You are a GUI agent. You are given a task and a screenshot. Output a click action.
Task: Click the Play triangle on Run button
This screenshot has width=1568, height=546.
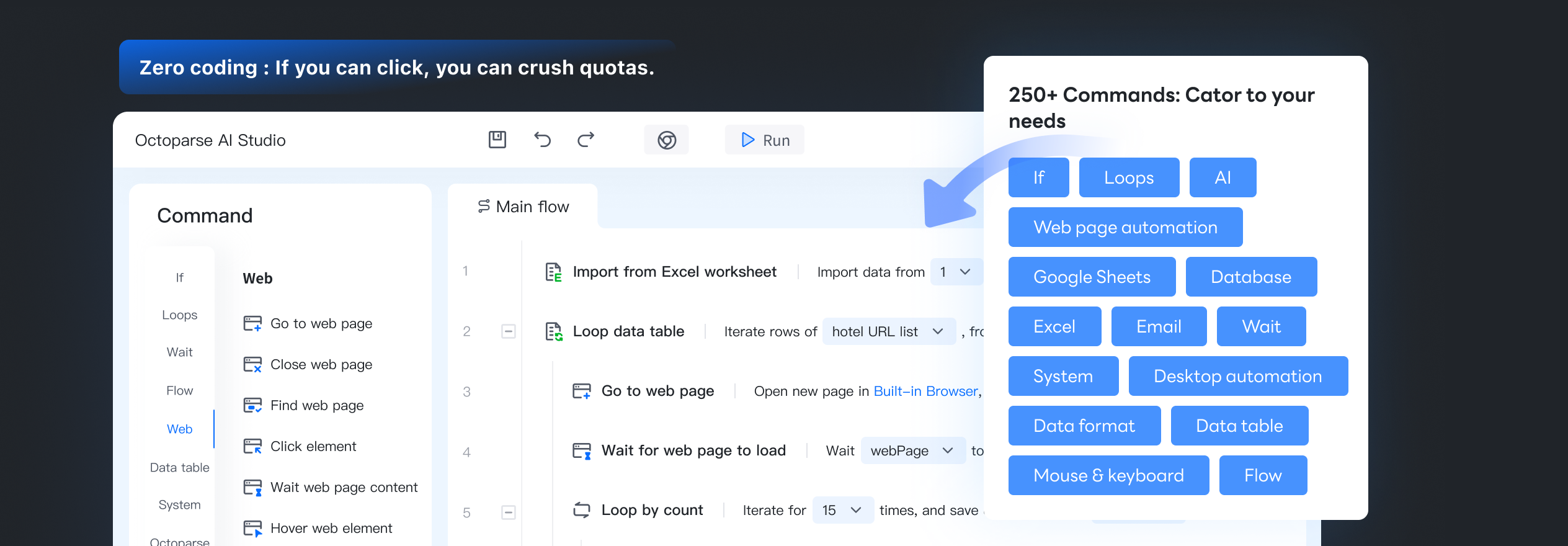[x=748, y=140]
